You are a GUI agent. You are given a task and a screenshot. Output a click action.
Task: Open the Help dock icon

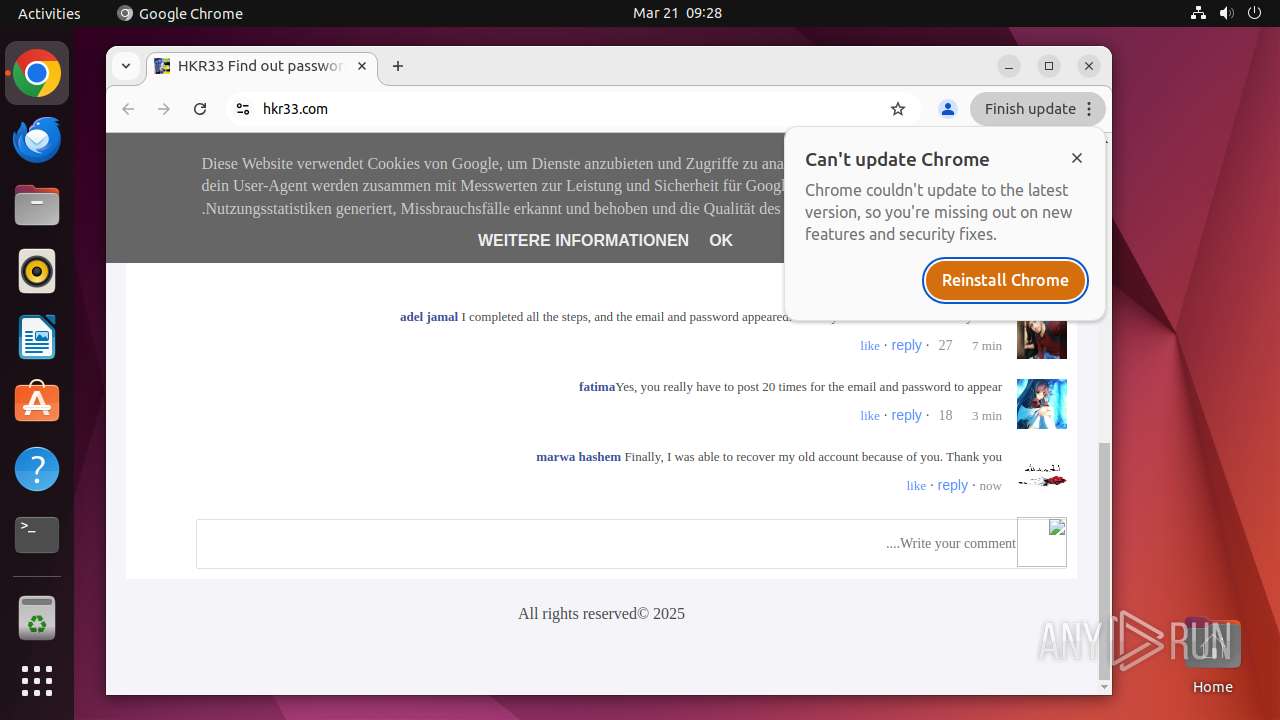tap(37, 469)
